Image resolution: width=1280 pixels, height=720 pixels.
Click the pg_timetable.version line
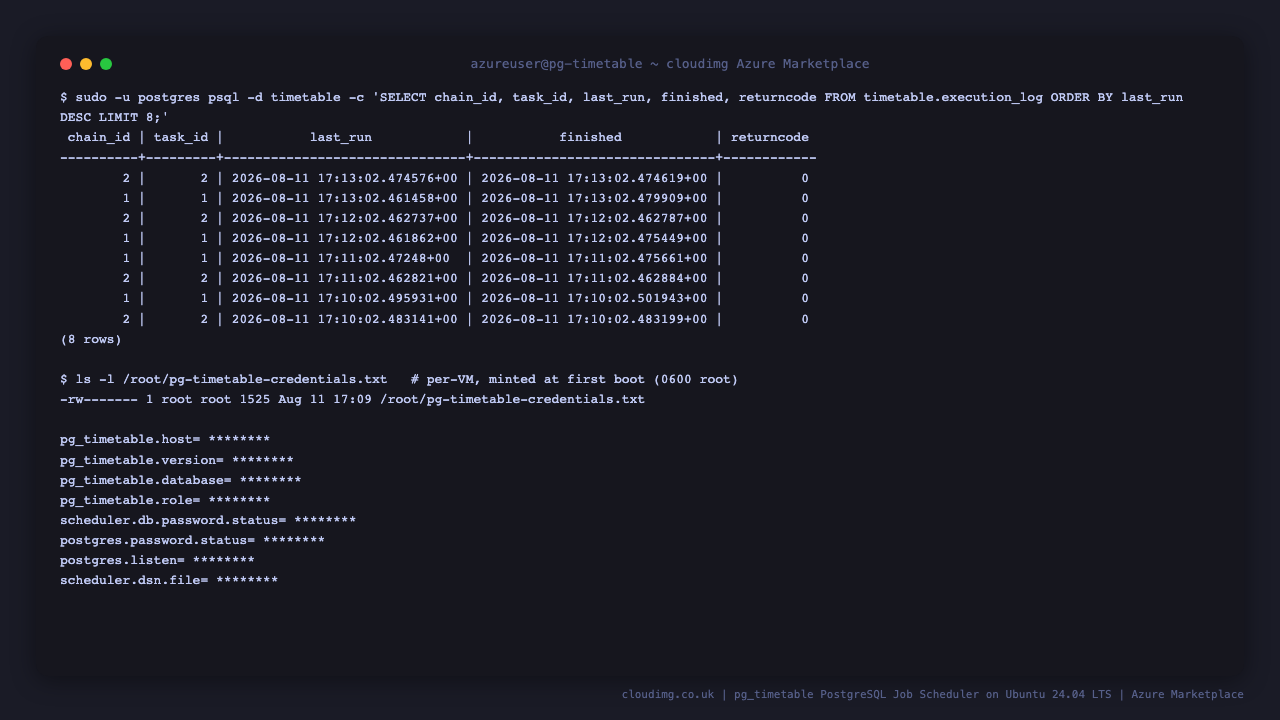click(x=177, y=460)
